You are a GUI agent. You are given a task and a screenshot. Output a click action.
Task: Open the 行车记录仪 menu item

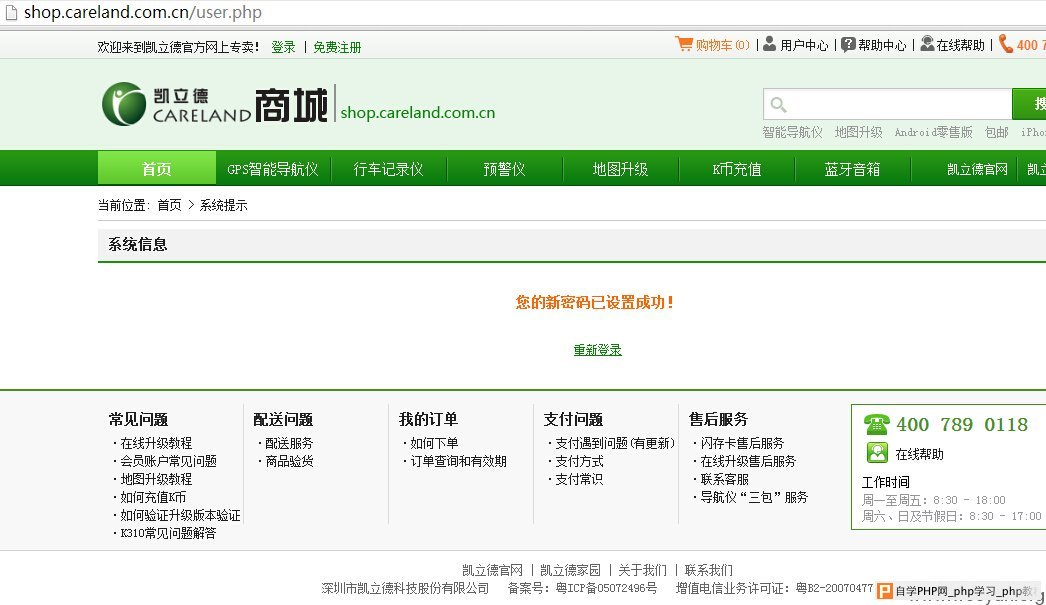[388, 169]
